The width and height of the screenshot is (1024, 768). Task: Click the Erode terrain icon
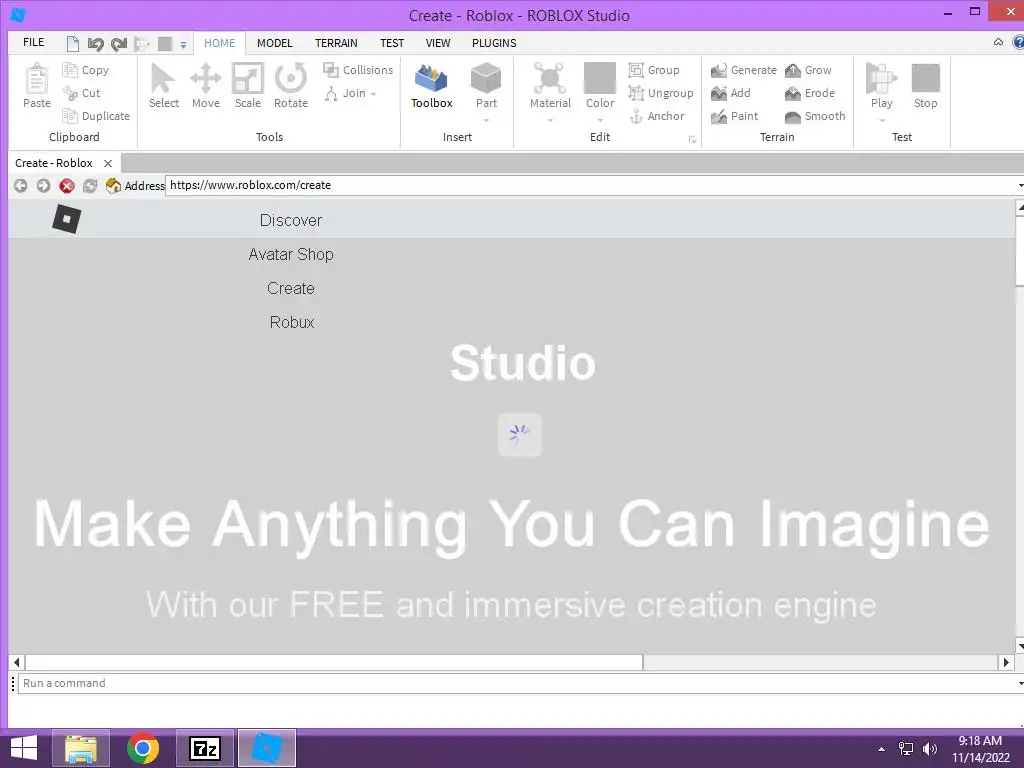793,93
